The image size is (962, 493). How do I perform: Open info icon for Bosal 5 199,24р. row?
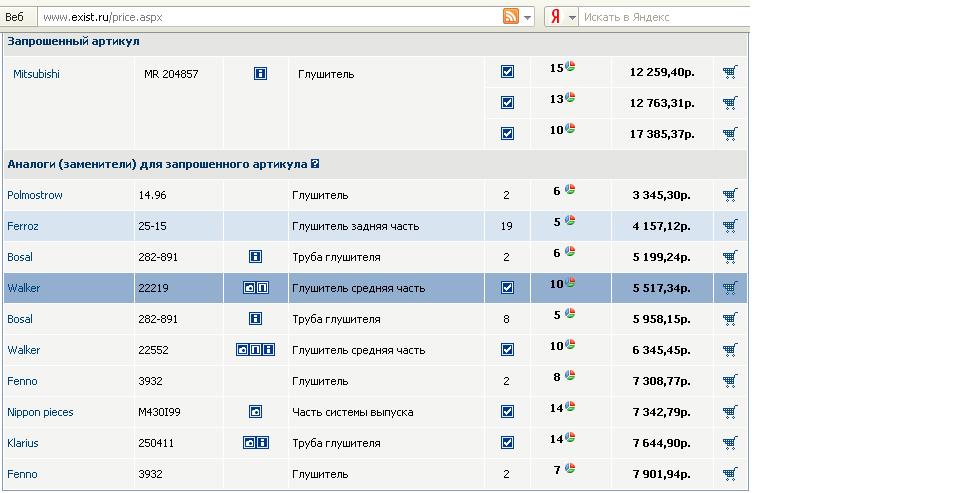255,257
